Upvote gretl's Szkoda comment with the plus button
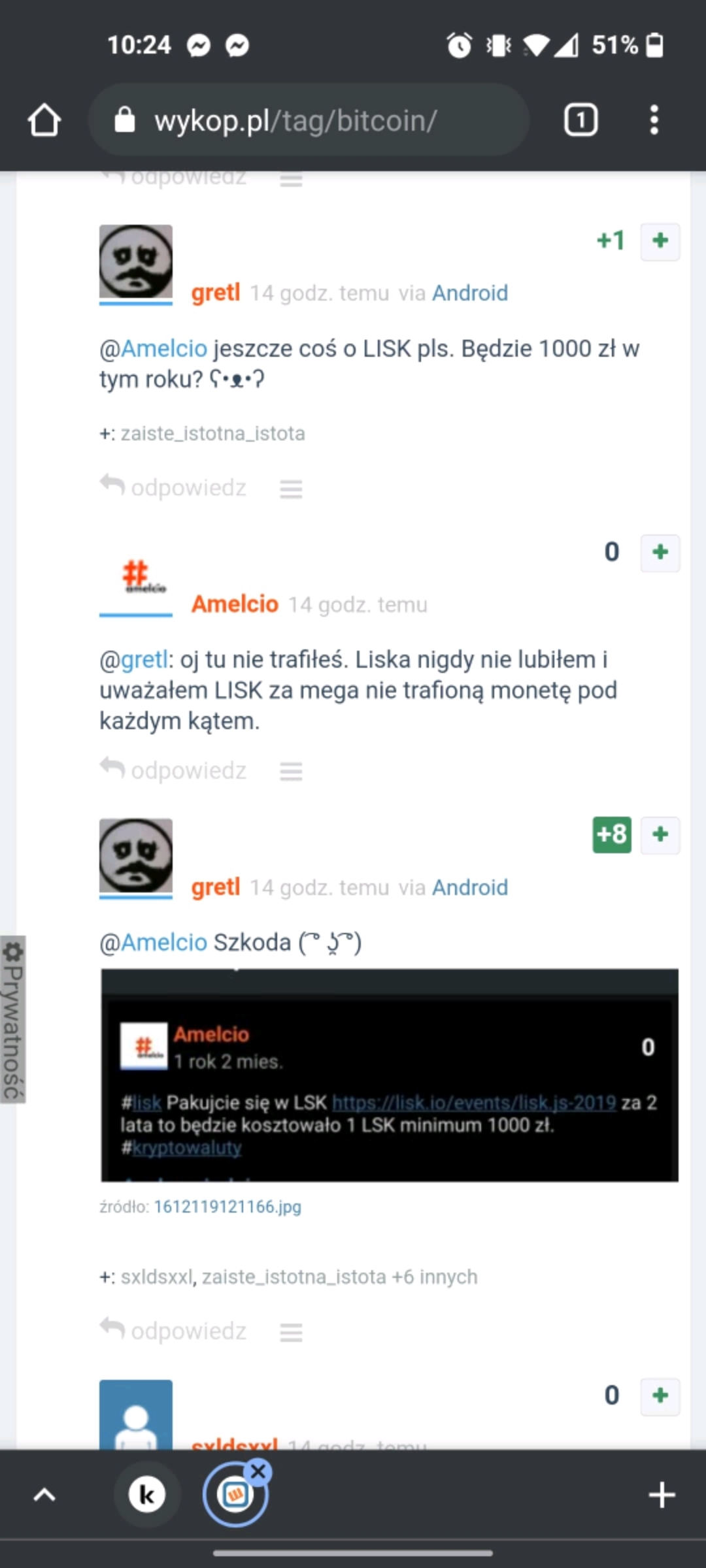The height and width of the screenshot is (1568, 706). pos(660,835)
